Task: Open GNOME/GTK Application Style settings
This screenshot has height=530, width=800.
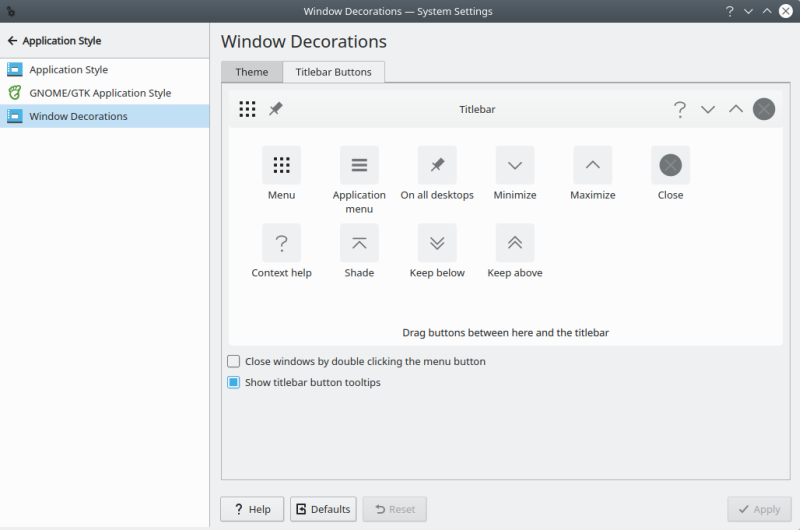Action: 100,93
